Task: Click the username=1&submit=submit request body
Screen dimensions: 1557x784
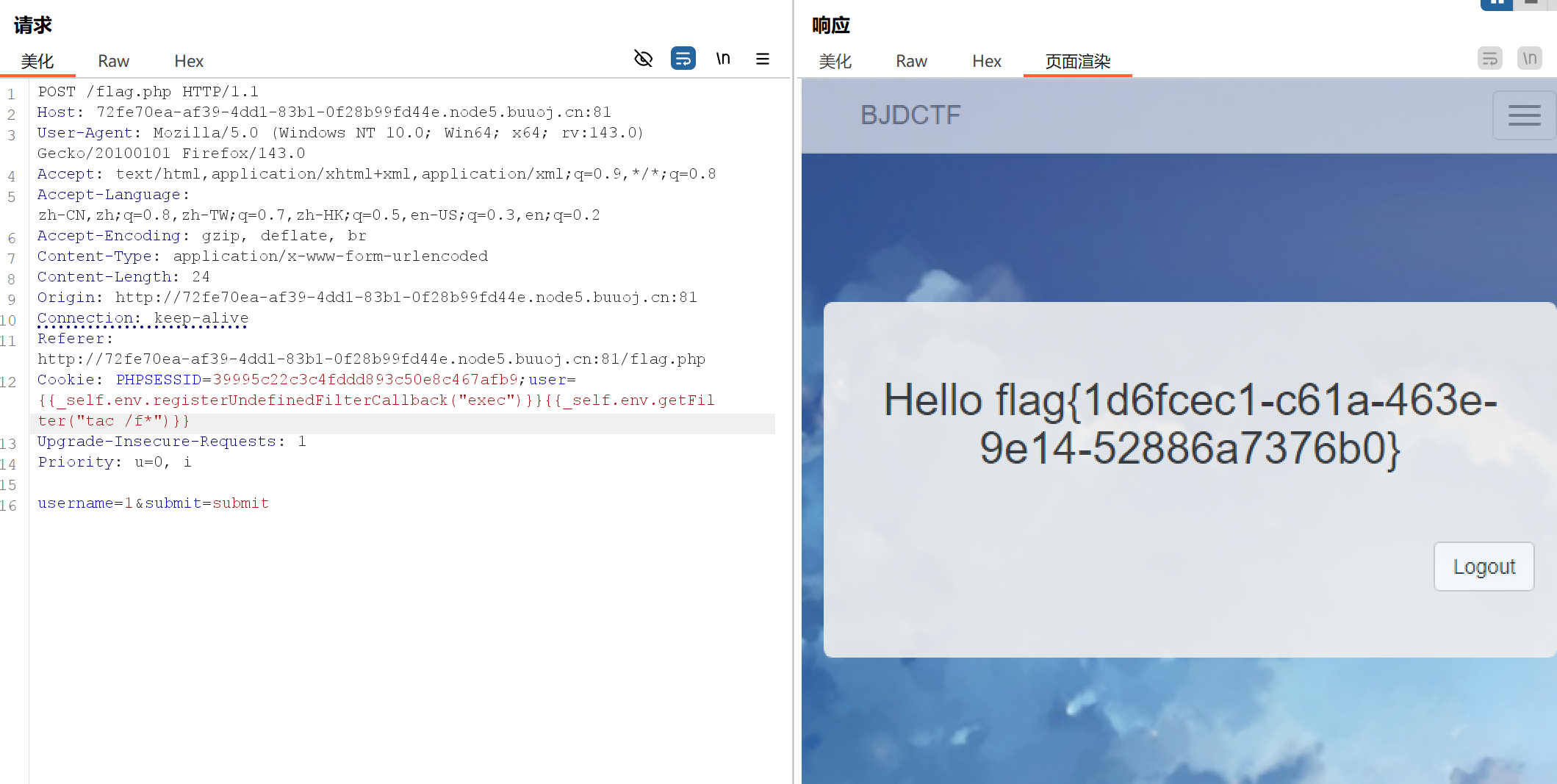Action: point(153,503)
